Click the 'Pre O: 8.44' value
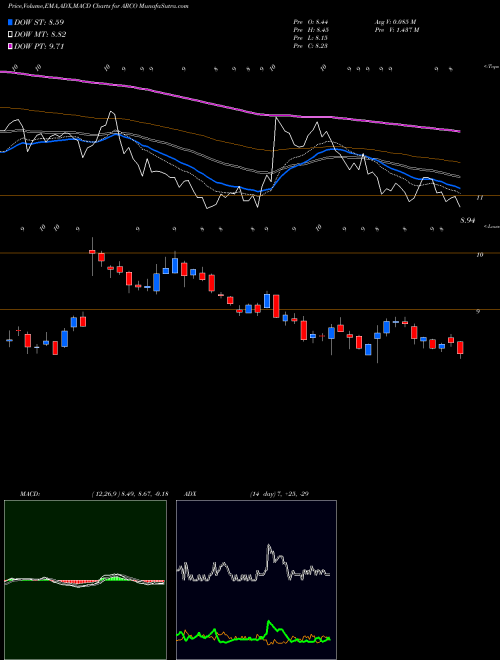Viewport: 500px width, 660px height. [x=311, y=22]
